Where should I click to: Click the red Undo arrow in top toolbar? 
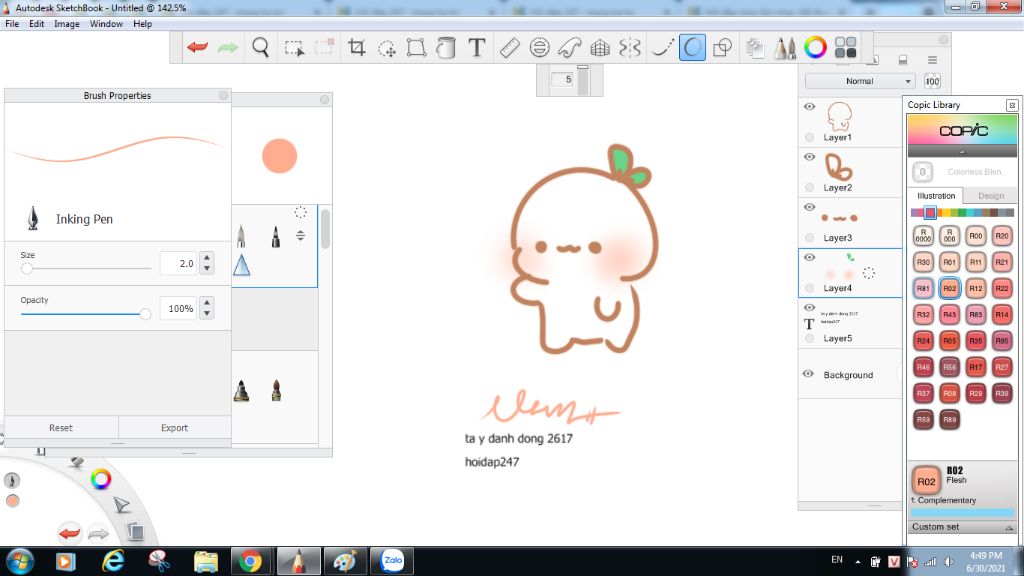click(x=197, y=47)
